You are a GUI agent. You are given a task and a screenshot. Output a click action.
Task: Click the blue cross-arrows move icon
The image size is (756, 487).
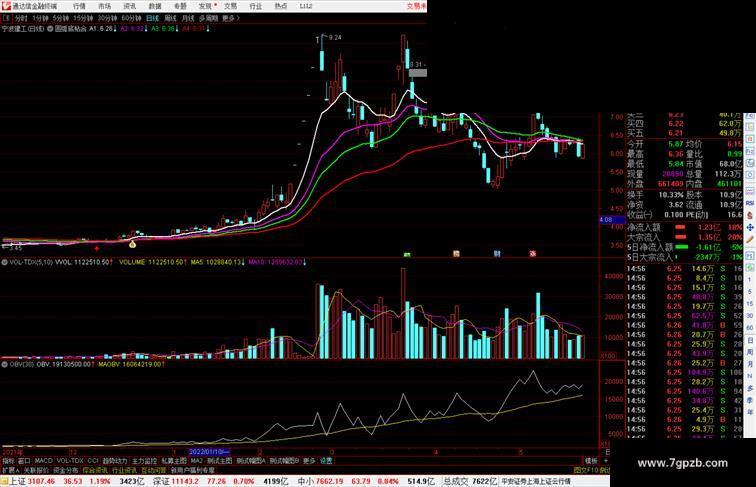[x=750, y=227]
